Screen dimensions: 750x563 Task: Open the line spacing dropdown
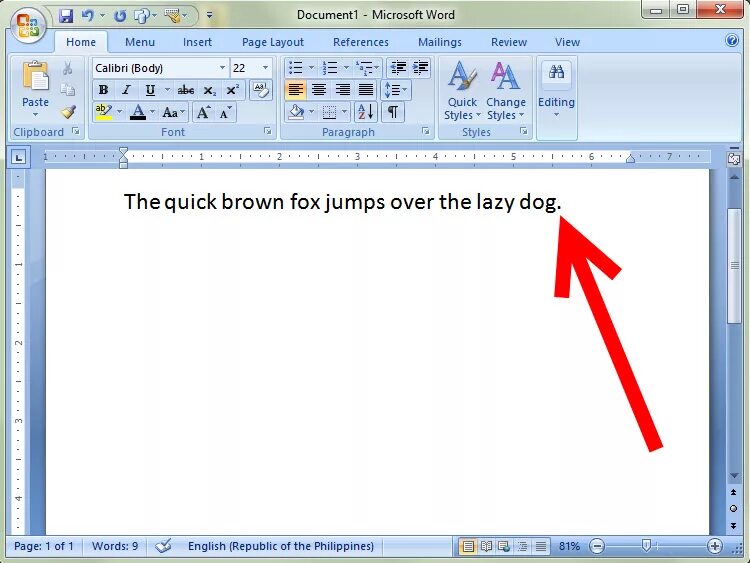pyautogui.click(x=396, y=90)
